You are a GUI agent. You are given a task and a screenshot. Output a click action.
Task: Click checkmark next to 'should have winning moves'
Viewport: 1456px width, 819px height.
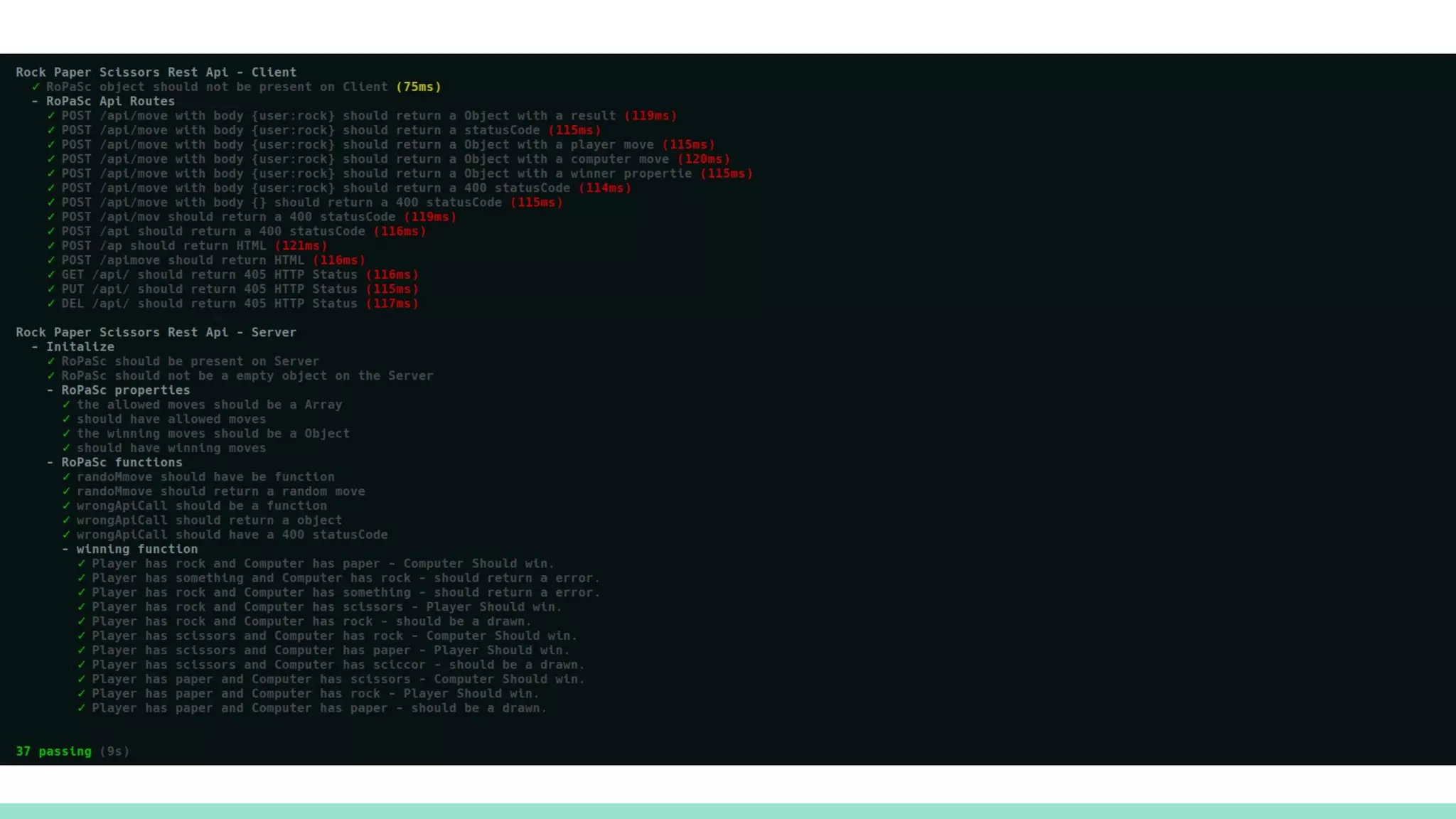[66, 448]
